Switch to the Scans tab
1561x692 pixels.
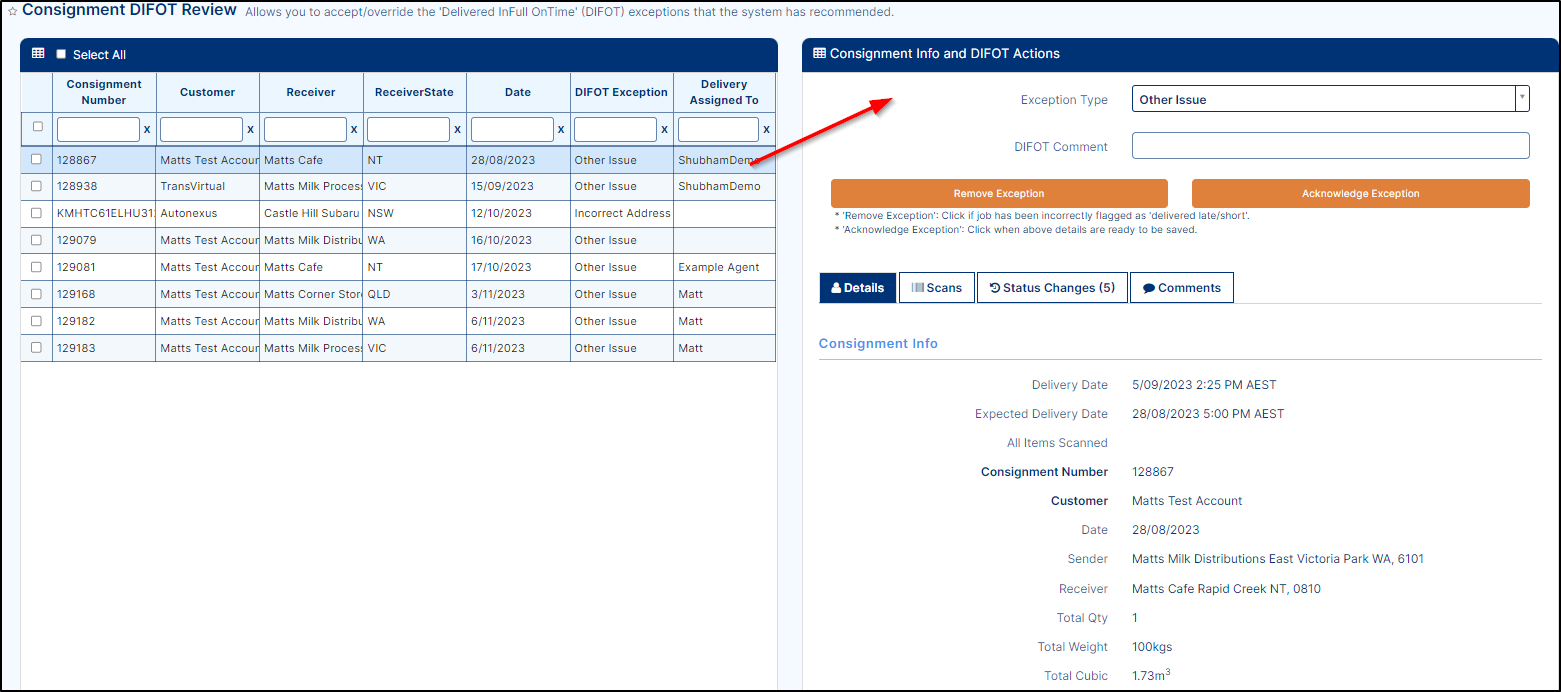936,288
